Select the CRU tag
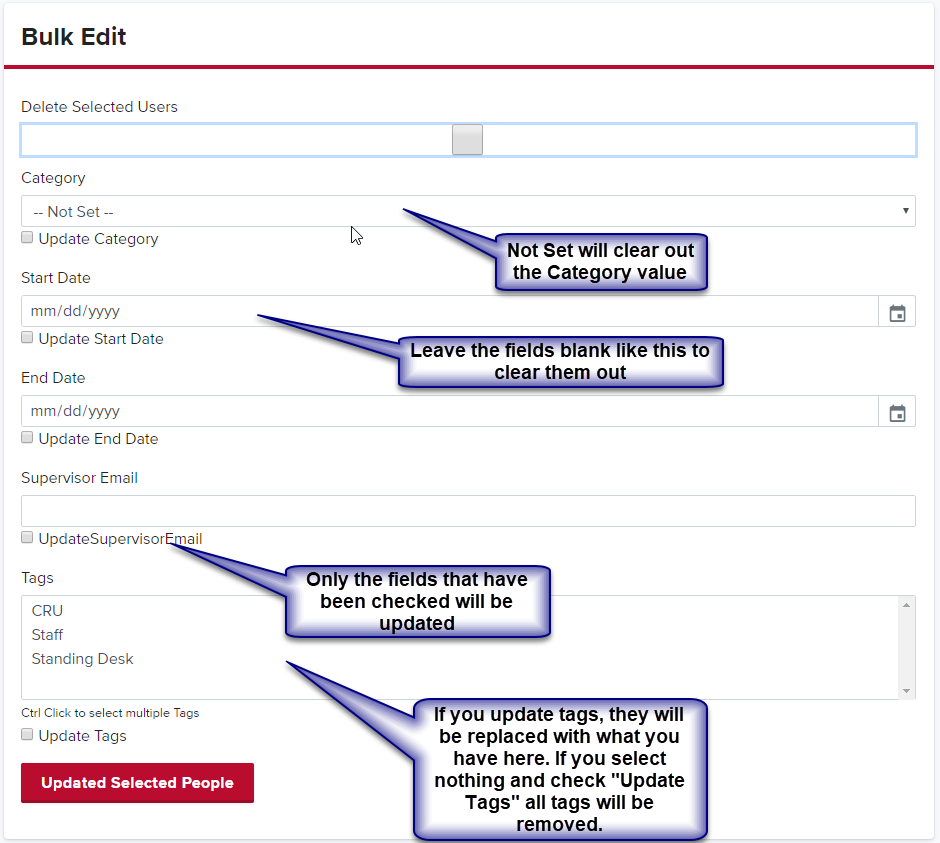Image resolution: width=940 pixels, height=843 pixels. 47,610
